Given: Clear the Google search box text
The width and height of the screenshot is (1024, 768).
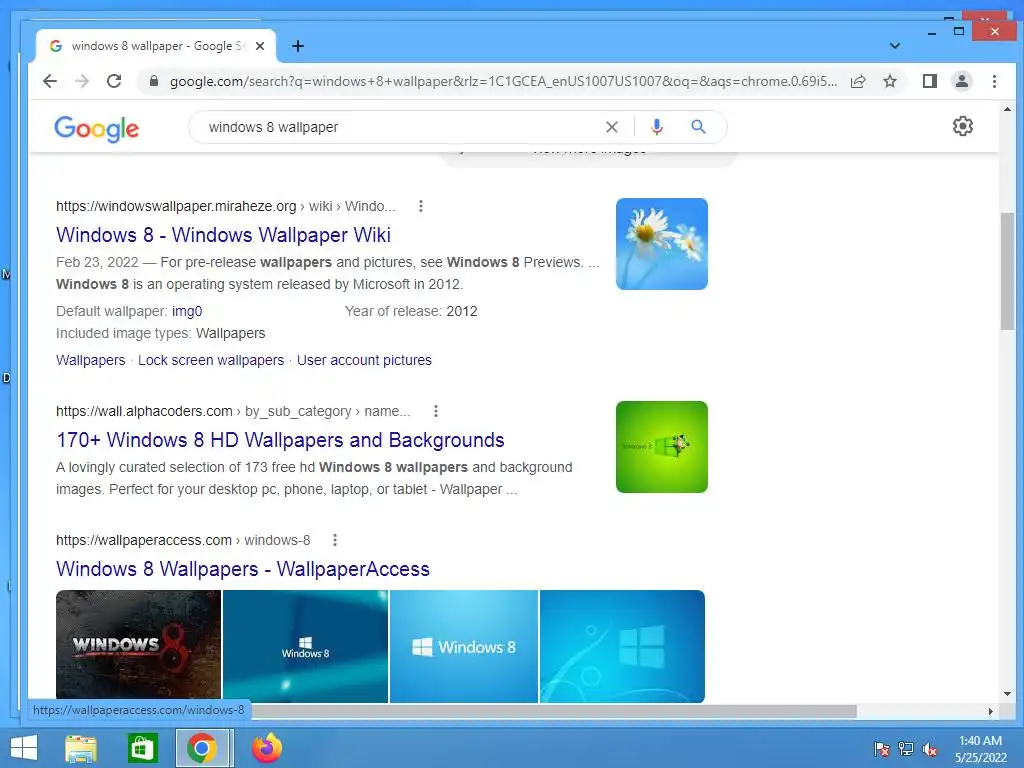Looking at the screenshot, I should (611, 127).
